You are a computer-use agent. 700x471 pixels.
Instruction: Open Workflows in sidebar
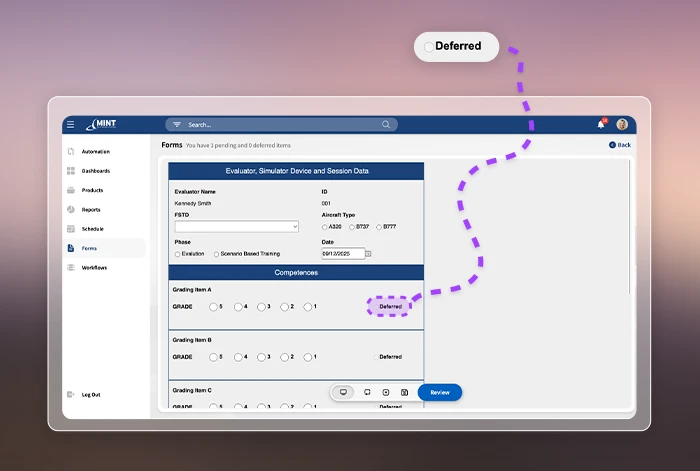[x=94, y=268]
